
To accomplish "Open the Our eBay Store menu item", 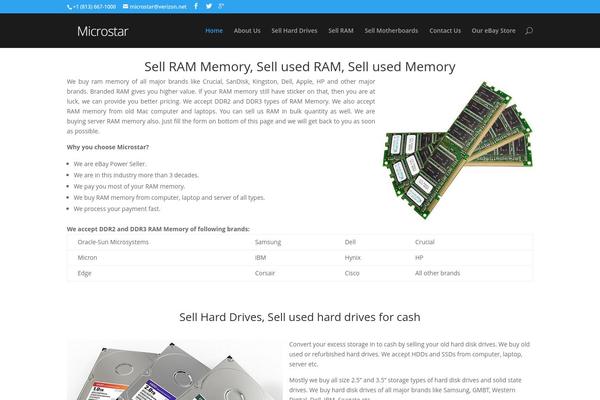I will point(494,31).
